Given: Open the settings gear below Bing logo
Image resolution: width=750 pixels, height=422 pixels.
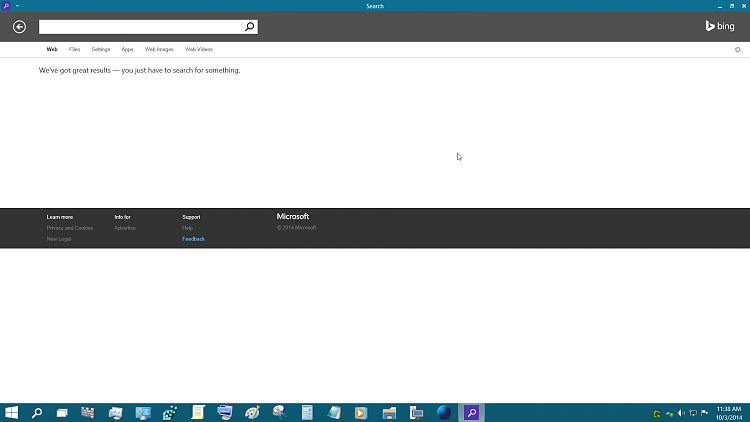Looking at the screenshot, I should [738, 50].
